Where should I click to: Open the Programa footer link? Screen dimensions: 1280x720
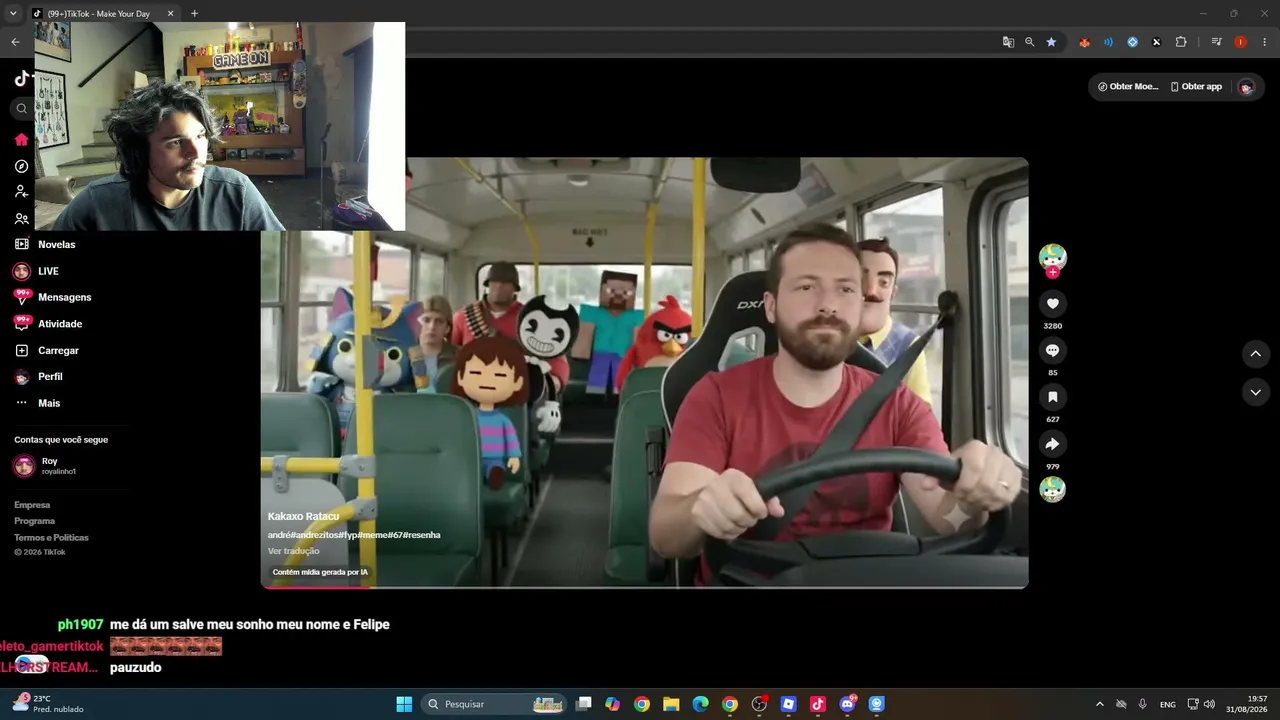34,521
